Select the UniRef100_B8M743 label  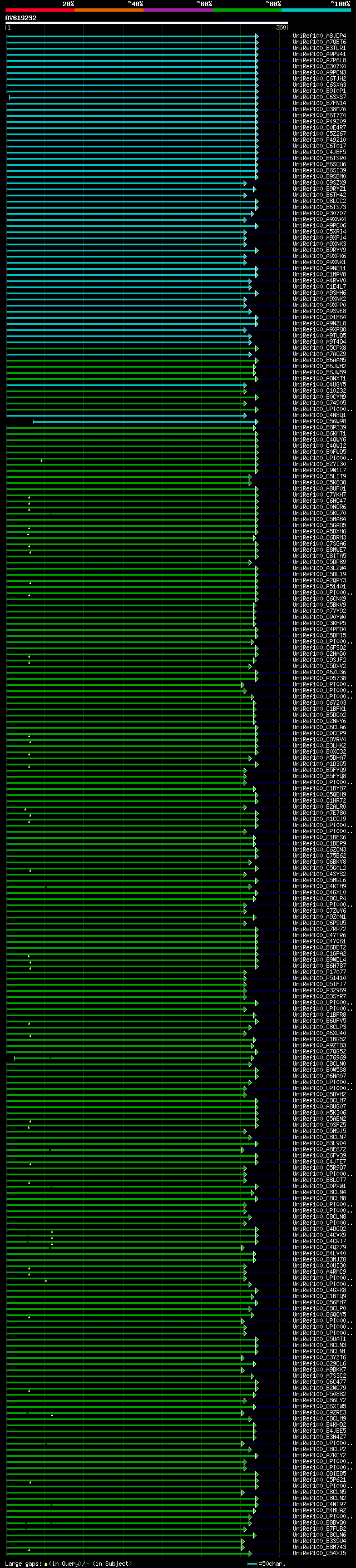[319, 1547]
